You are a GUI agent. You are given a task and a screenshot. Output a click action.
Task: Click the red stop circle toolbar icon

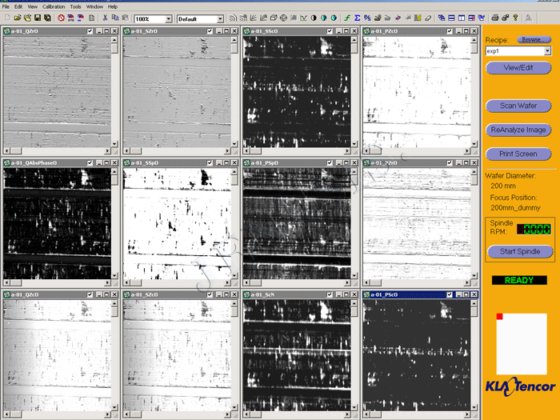[x=61, y=18]
